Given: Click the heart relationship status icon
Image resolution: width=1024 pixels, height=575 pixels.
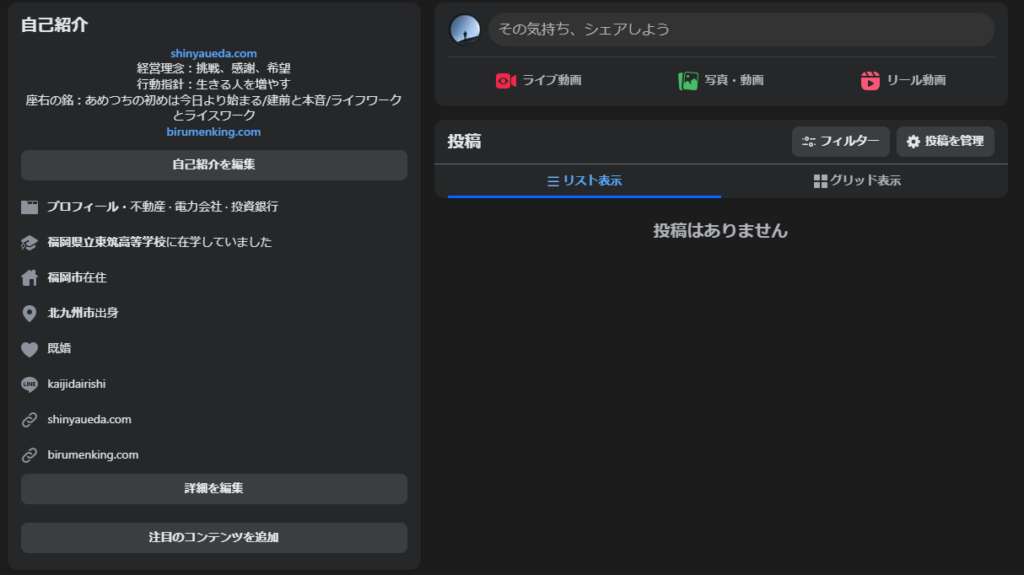Looking at the screenshot, I should click(x=29, y=349).
